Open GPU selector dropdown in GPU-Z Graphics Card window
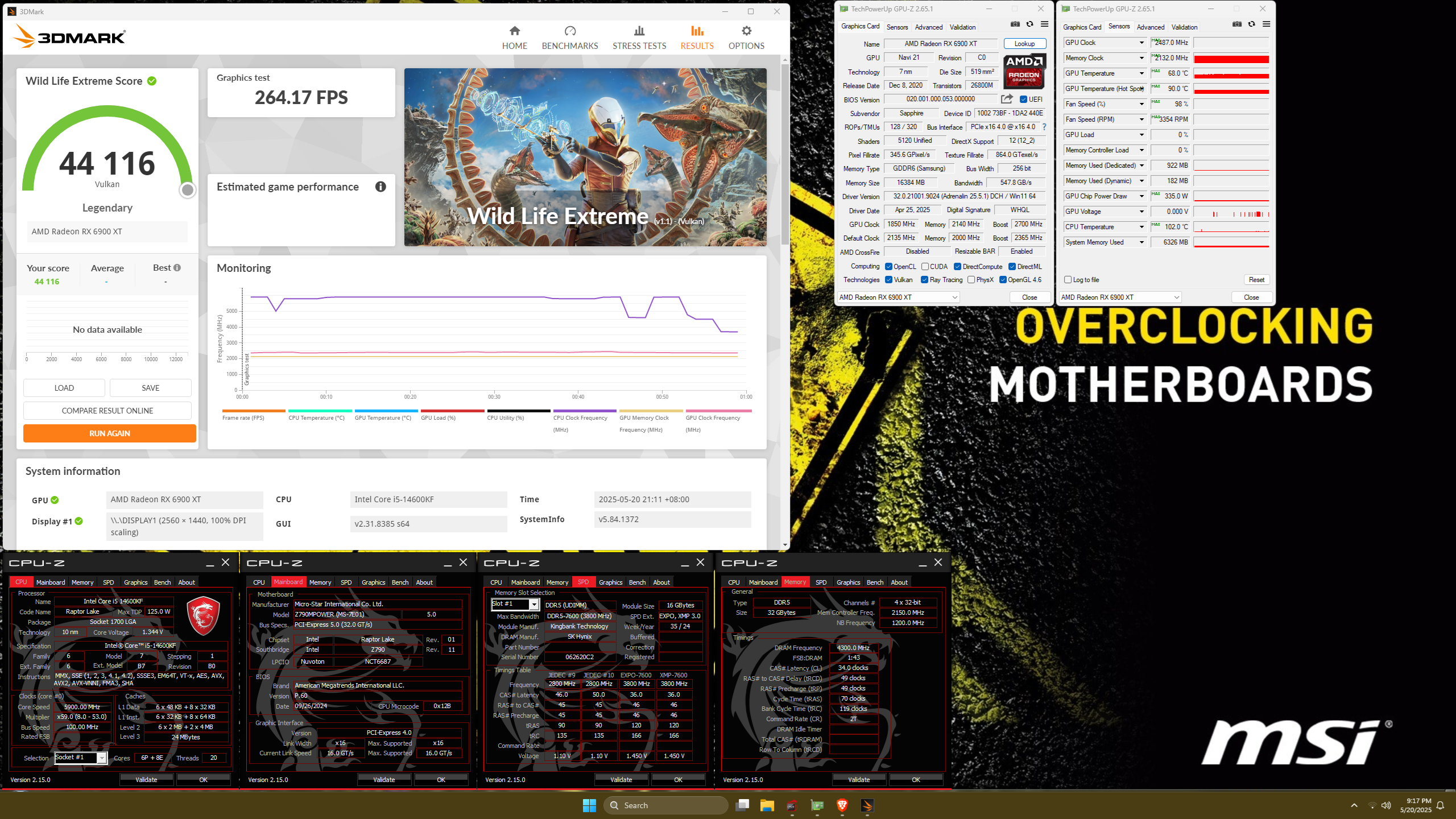Viewport: 1456px width, 819px height. (898, 297)
